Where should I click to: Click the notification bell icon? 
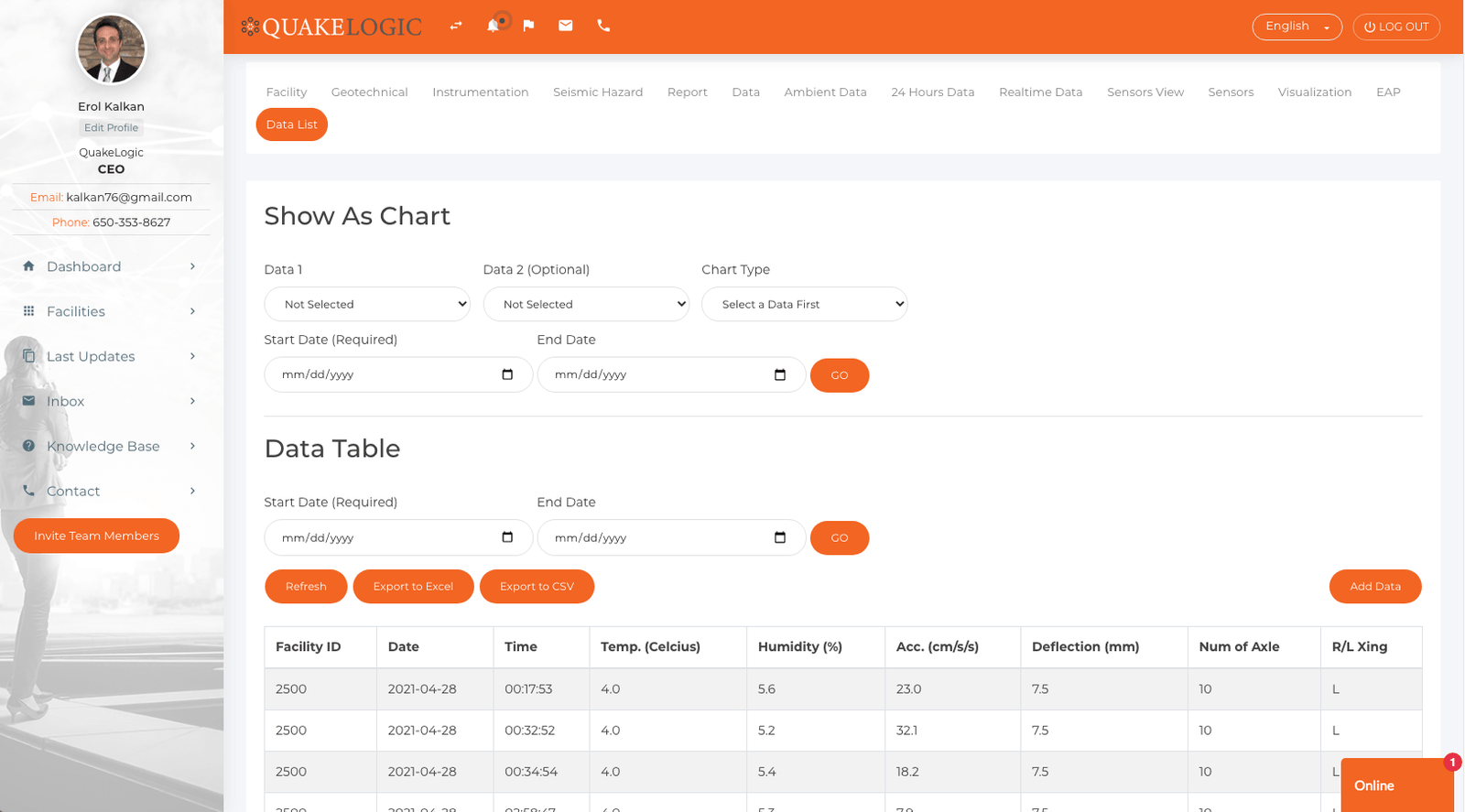(x=493, y=26)
